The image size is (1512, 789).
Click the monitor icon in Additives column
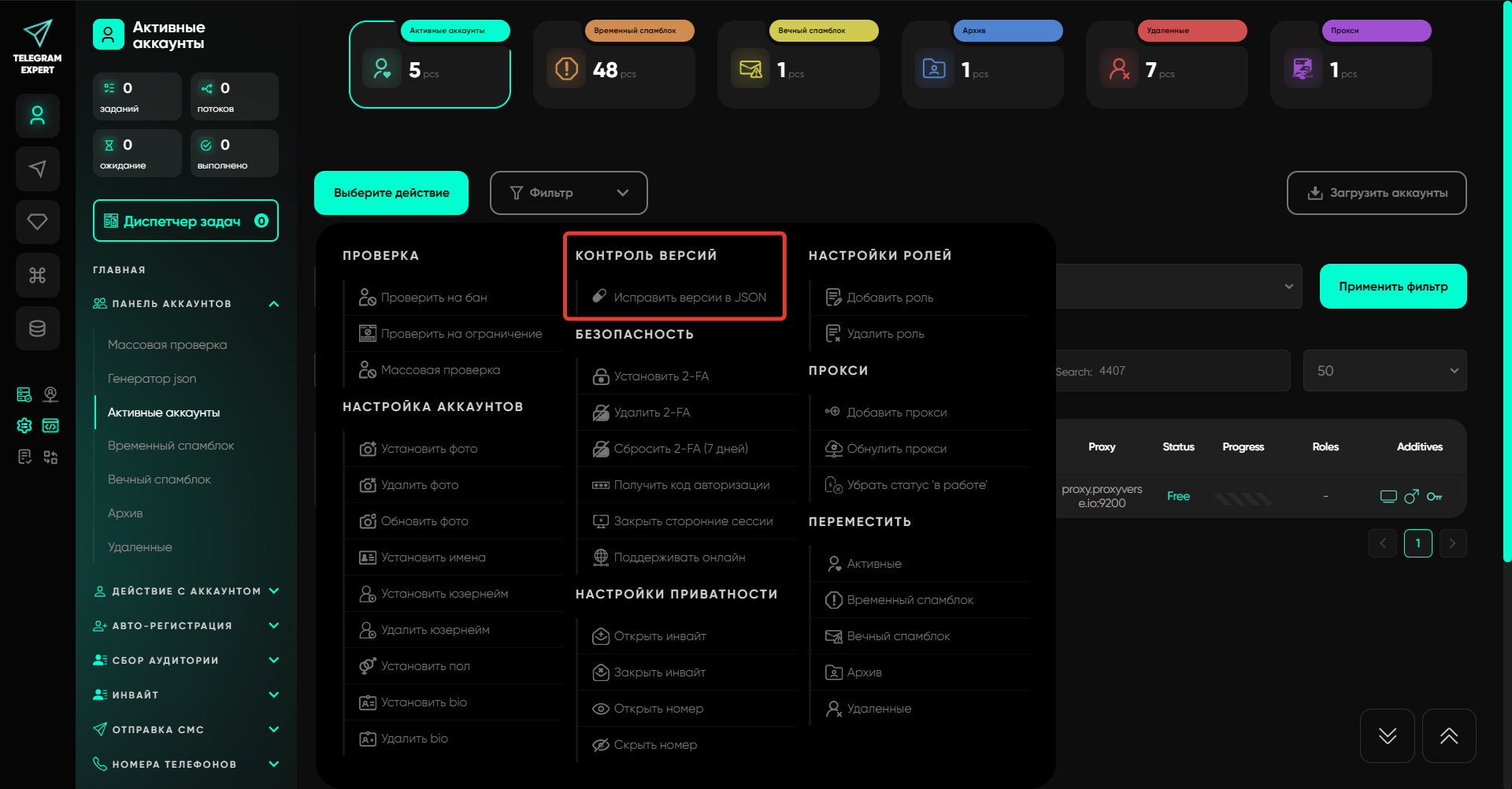1388,496
